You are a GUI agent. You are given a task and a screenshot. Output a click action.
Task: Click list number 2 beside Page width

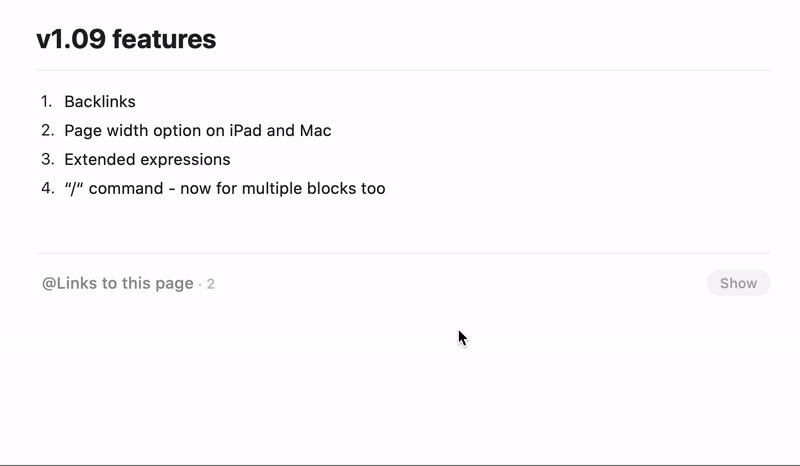(x=47, y=130)
